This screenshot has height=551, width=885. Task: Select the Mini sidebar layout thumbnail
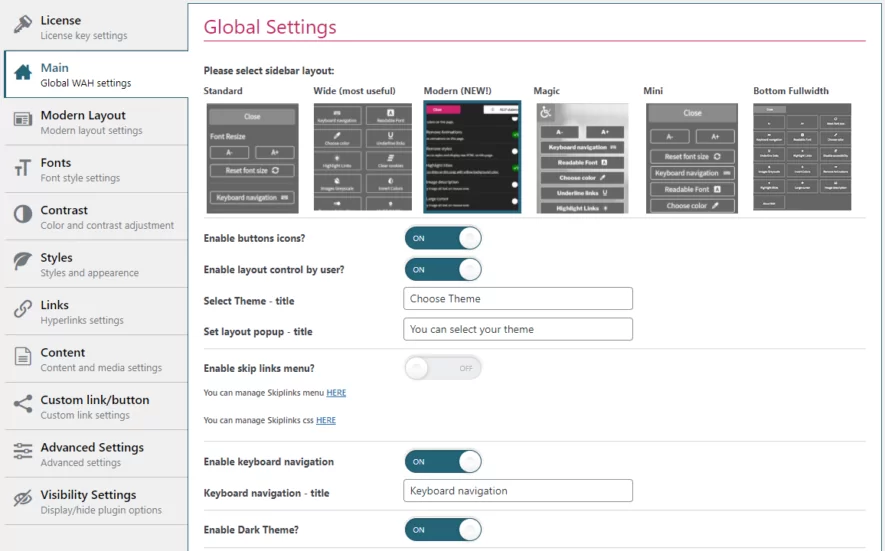(x=692, y=158)
